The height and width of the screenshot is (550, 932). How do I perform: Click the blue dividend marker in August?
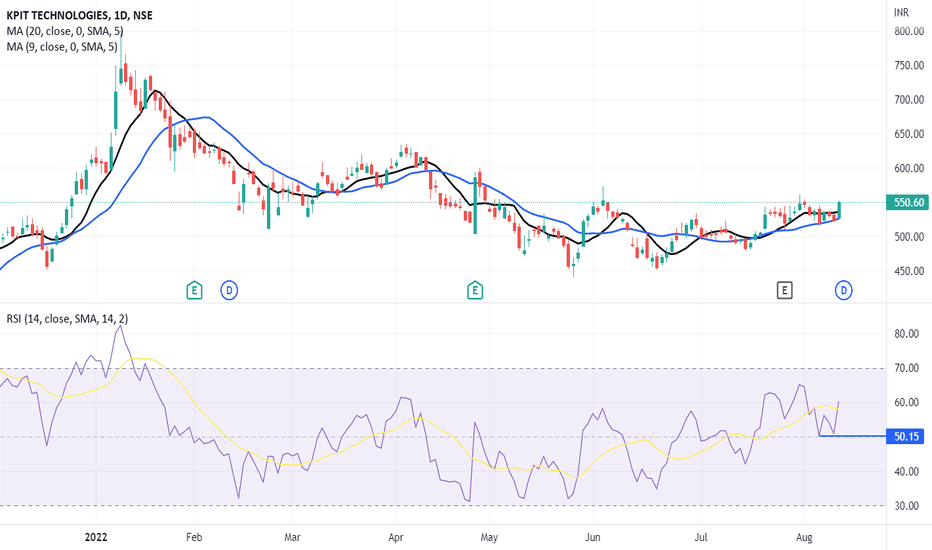tap(843, 290)
